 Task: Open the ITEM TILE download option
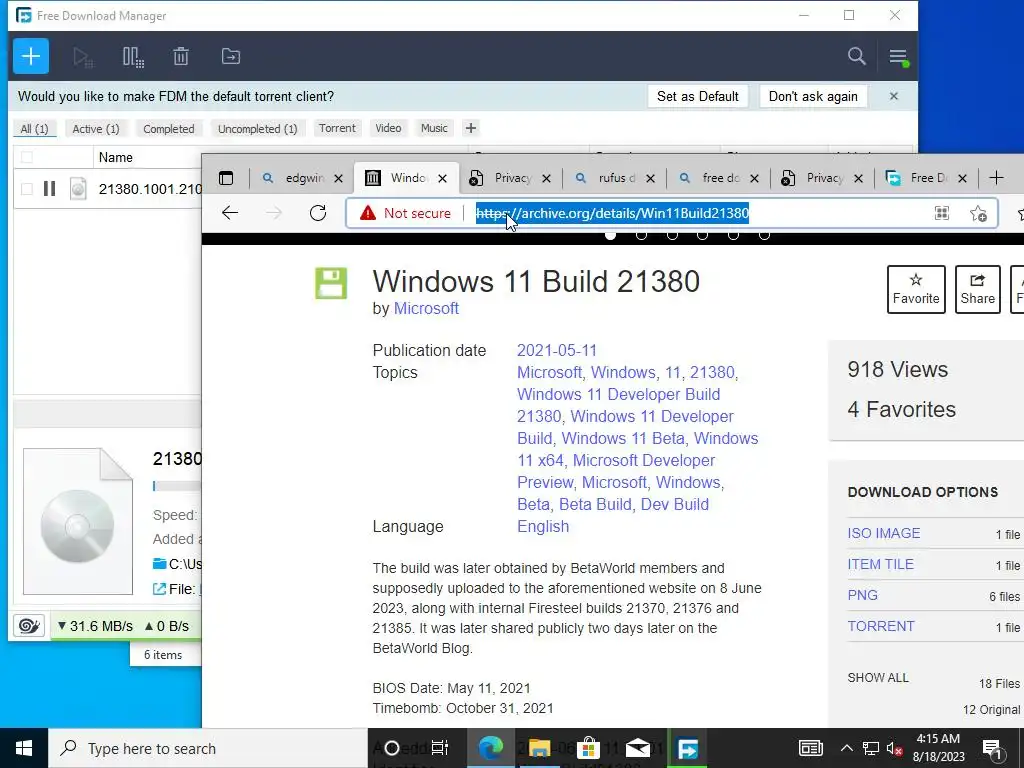point(880,564)
